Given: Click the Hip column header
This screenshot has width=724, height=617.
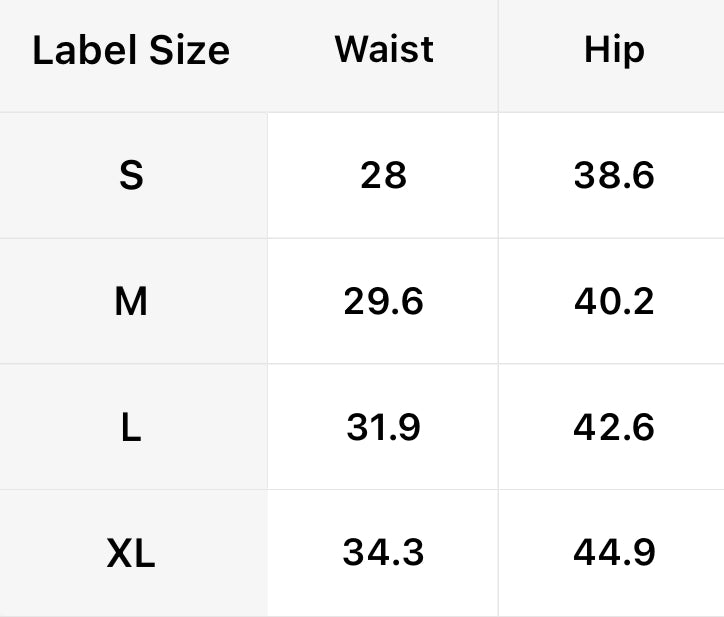Looking at the screenshot, I should click(x=613, y=50).
